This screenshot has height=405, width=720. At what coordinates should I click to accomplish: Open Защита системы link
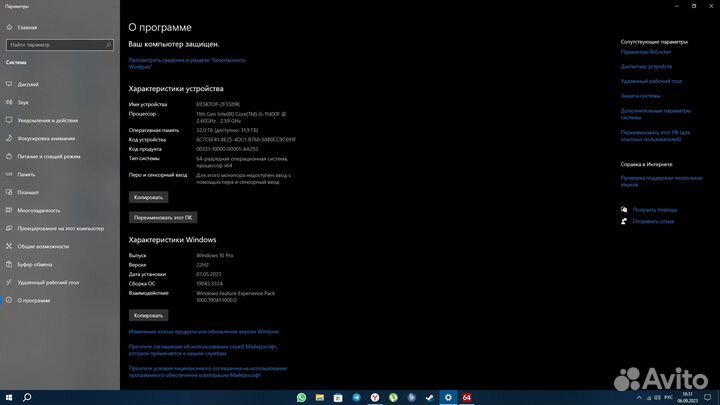pos(640,96)
